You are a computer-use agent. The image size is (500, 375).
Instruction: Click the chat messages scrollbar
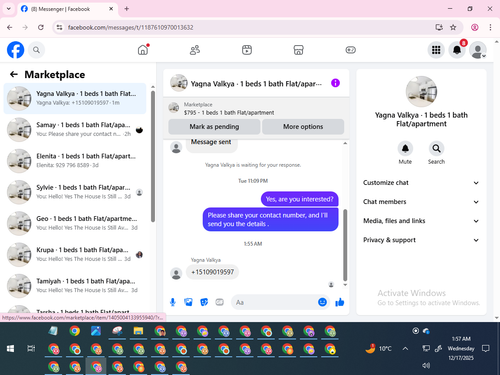[345, 245]
